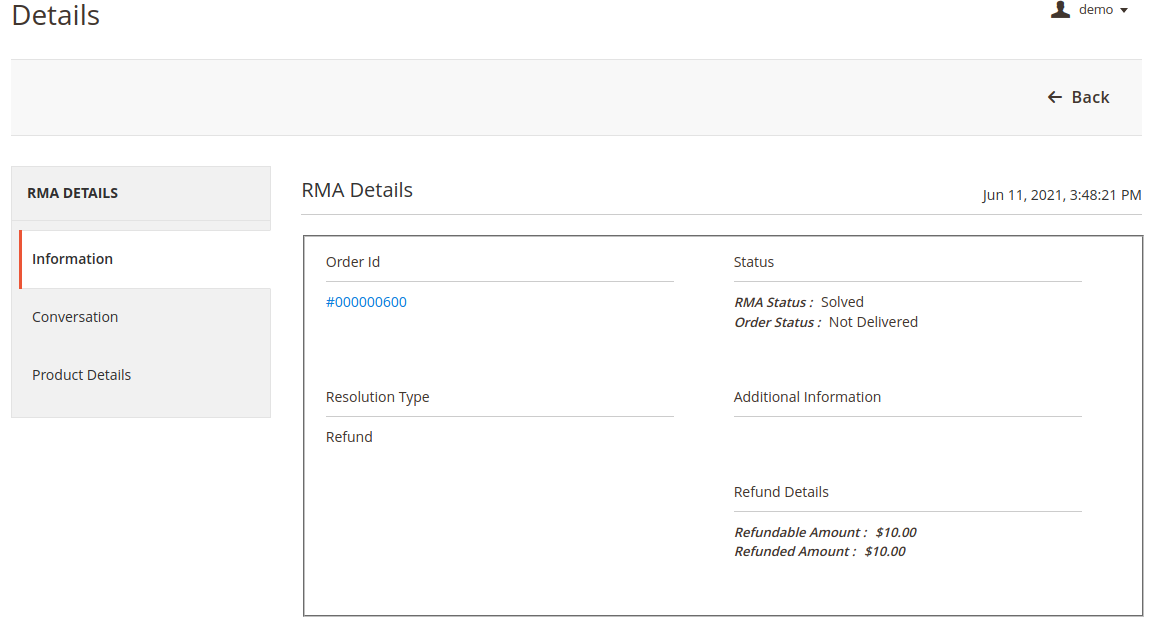Select the Information tab in sidebar
This screenshot has width=1156, height=618.
[72, 258]
